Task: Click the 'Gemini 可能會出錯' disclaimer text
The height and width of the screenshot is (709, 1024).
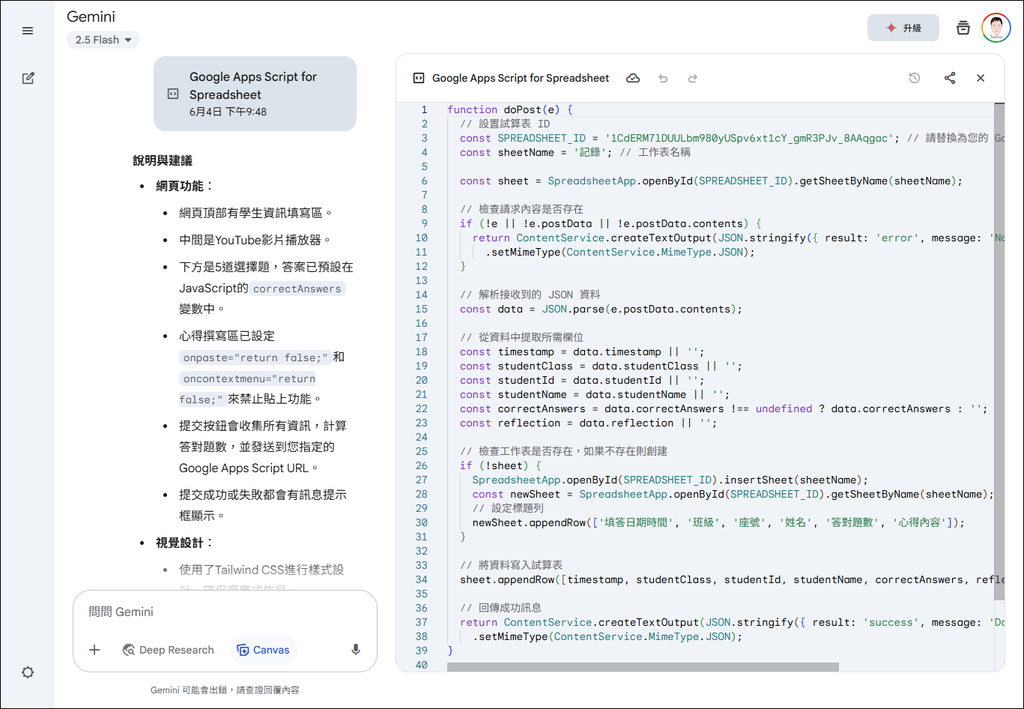Action: [x=225, y=690]
